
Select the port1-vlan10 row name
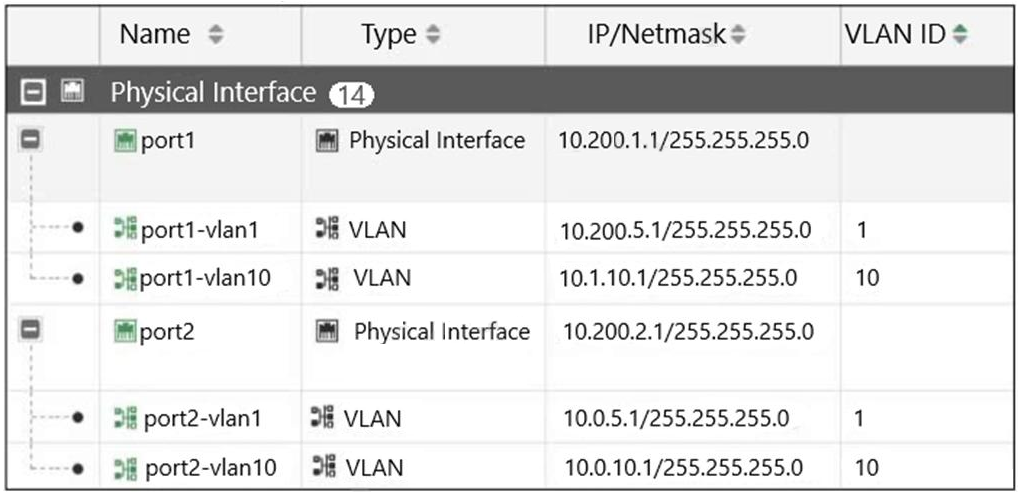tap(205, 277)
